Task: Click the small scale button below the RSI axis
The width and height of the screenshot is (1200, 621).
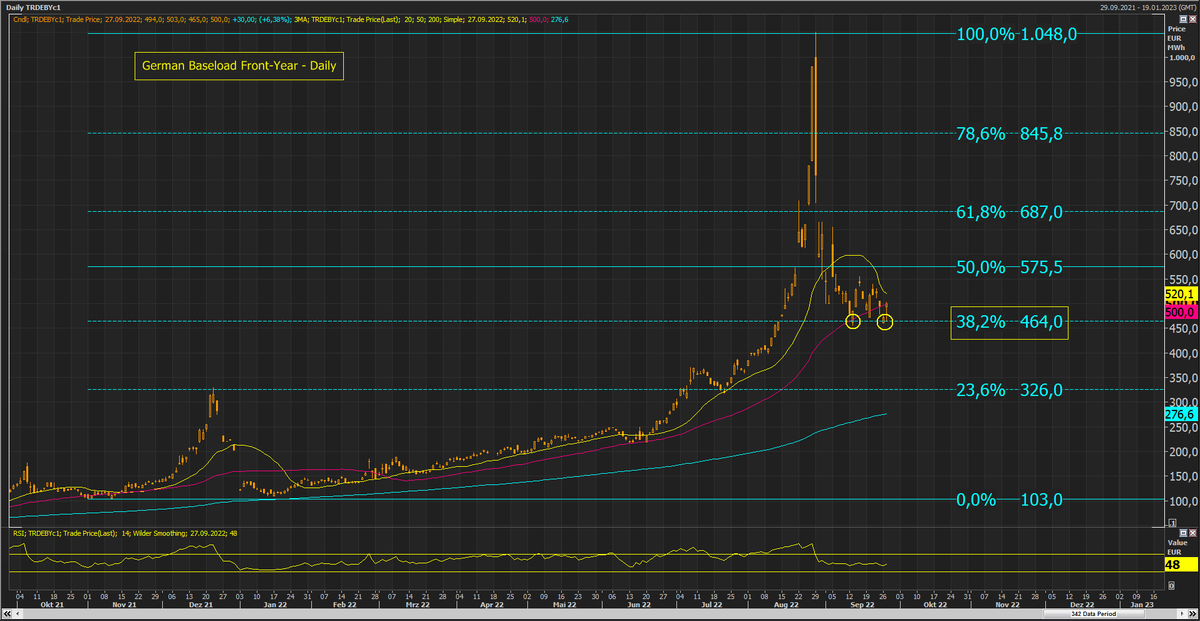Action: tap(1171, 586)
